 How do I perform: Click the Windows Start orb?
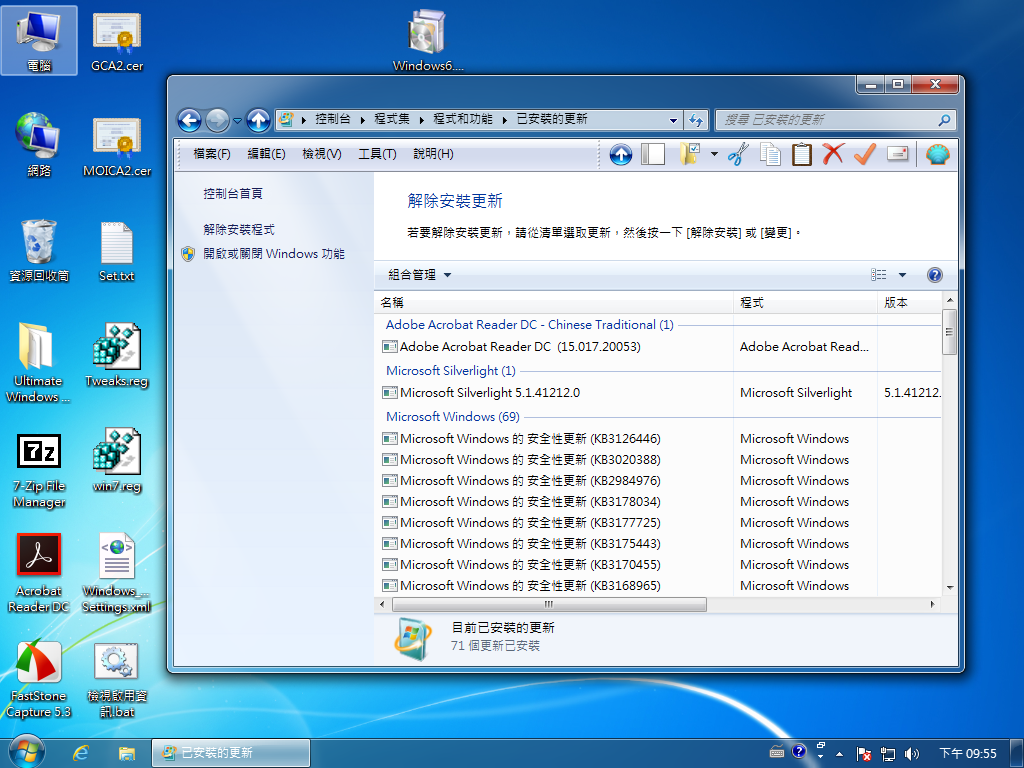pos(26,752)
